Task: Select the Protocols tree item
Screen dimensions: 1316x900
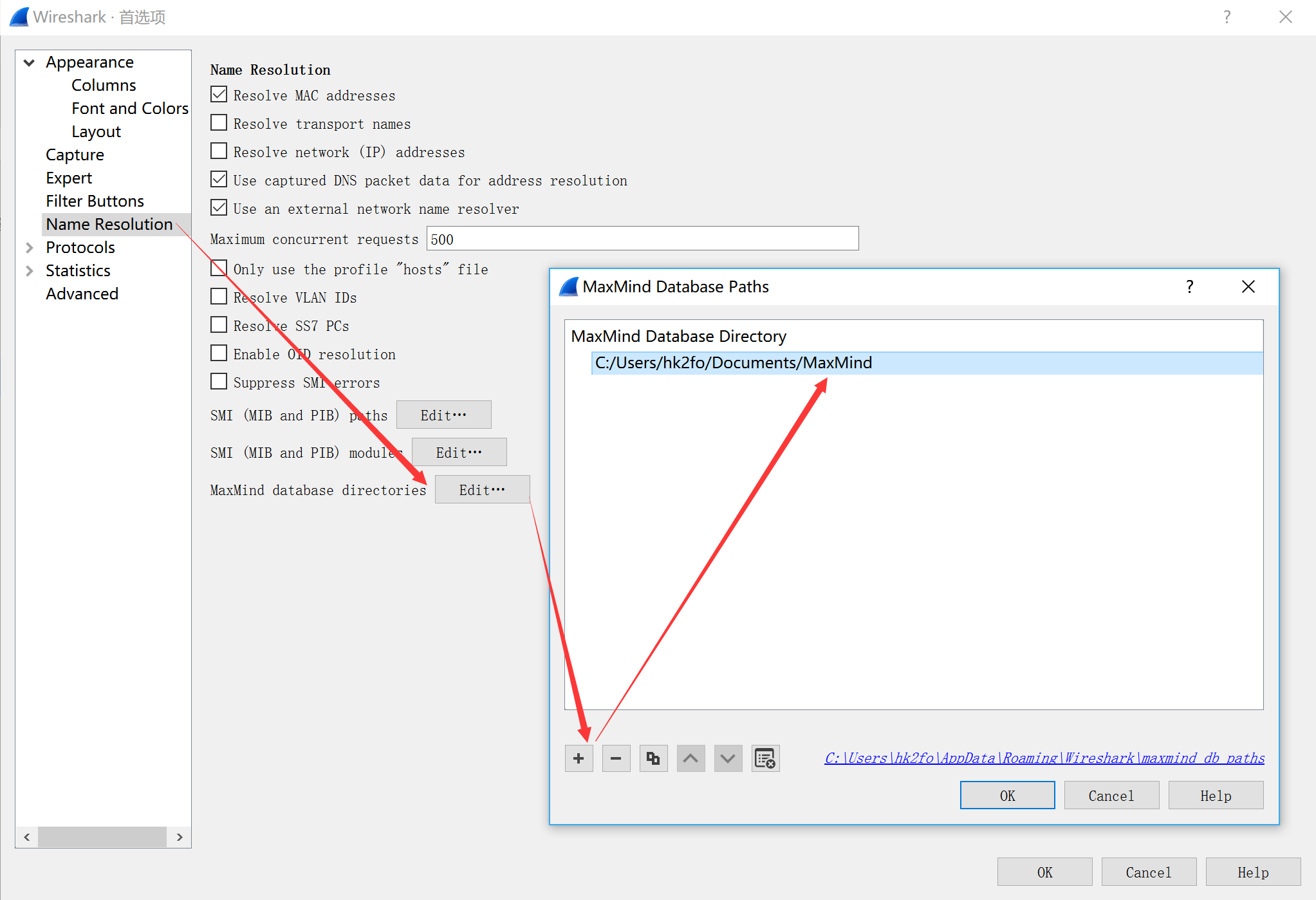Action: 80,247
